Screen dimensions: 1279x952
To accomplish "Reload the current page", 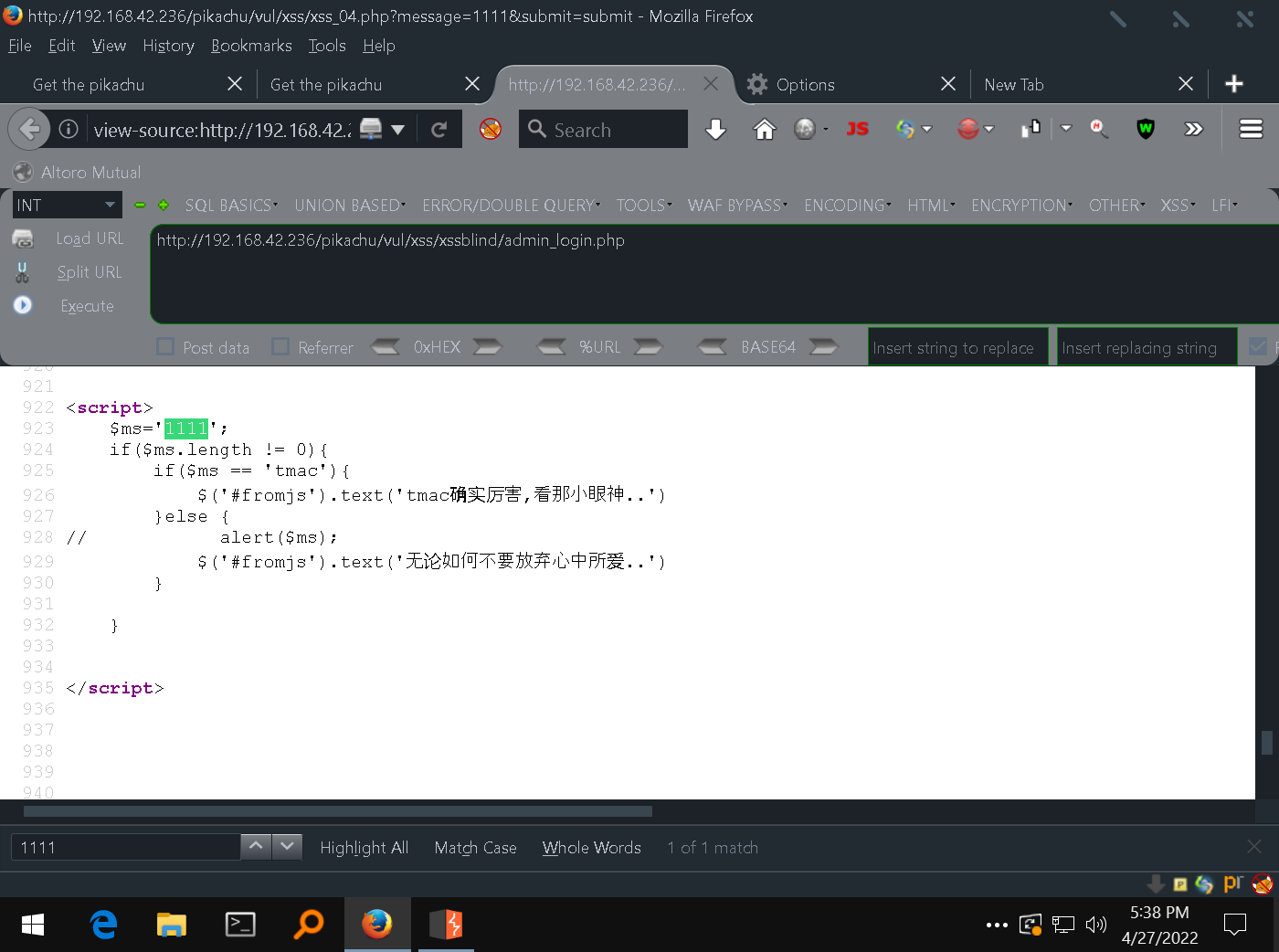I will (439, 130).
